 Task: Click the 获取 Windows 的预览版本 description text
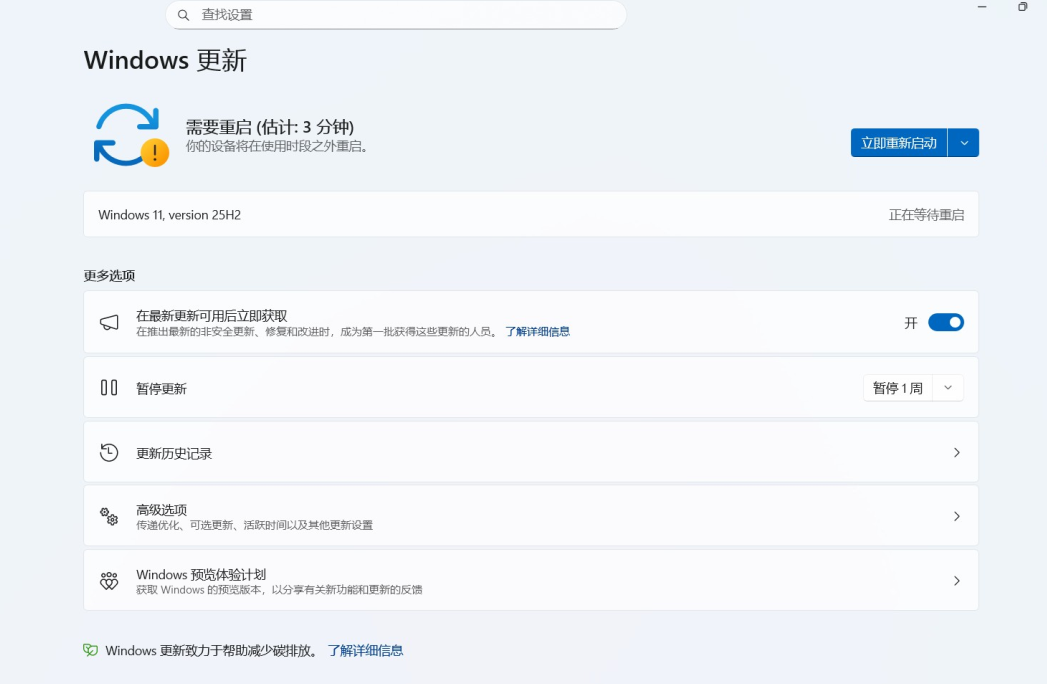(x=279, y=590)
